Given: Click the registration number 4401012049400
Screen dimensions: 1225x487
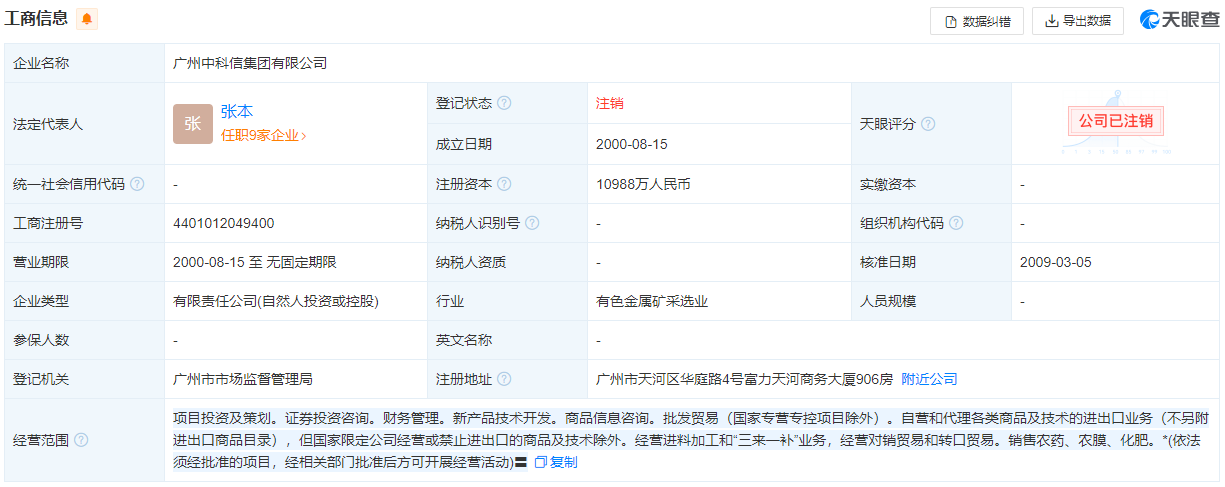Looking at the screenshot, I should pos(223,223).
